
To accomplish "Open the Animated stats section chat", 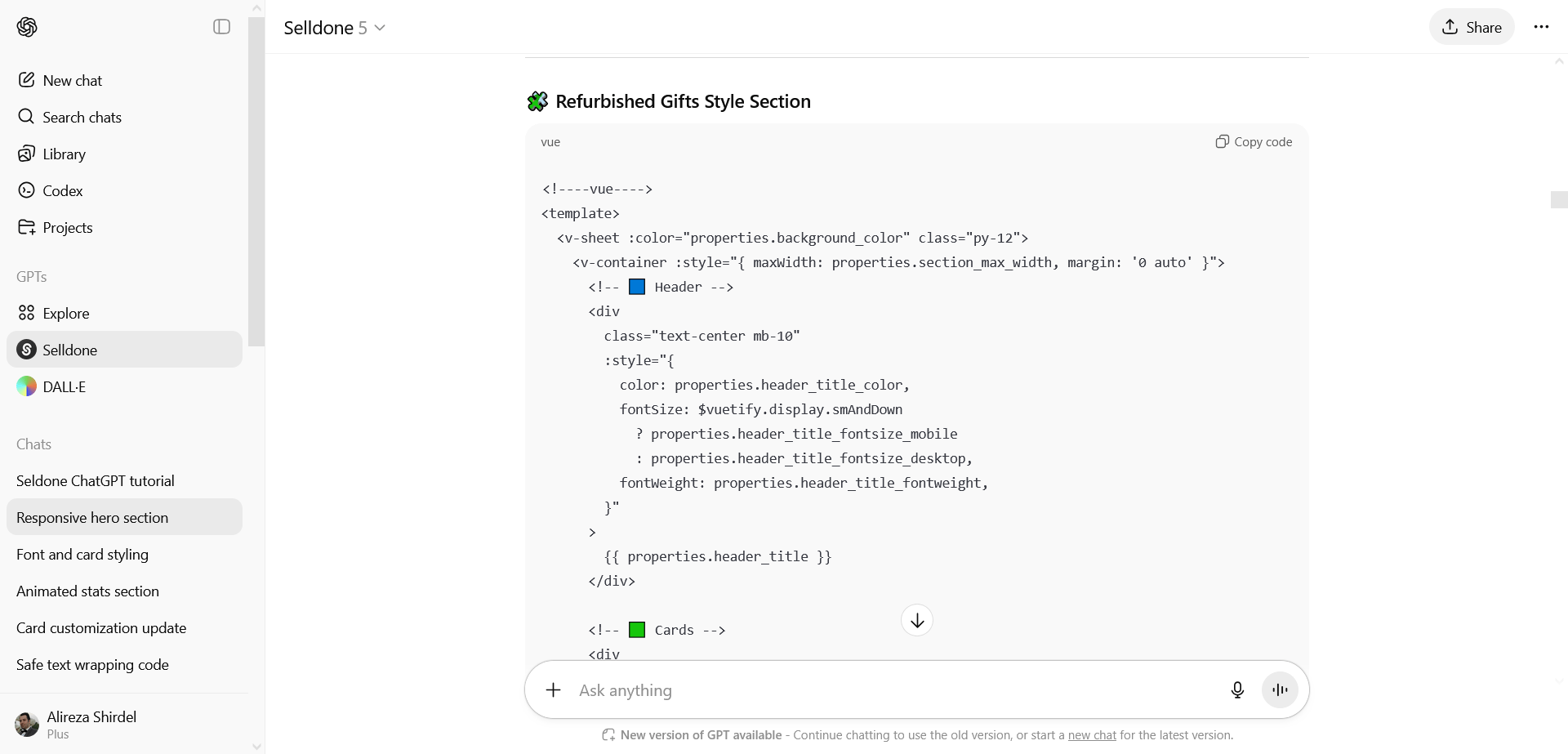I will [124, 591].
